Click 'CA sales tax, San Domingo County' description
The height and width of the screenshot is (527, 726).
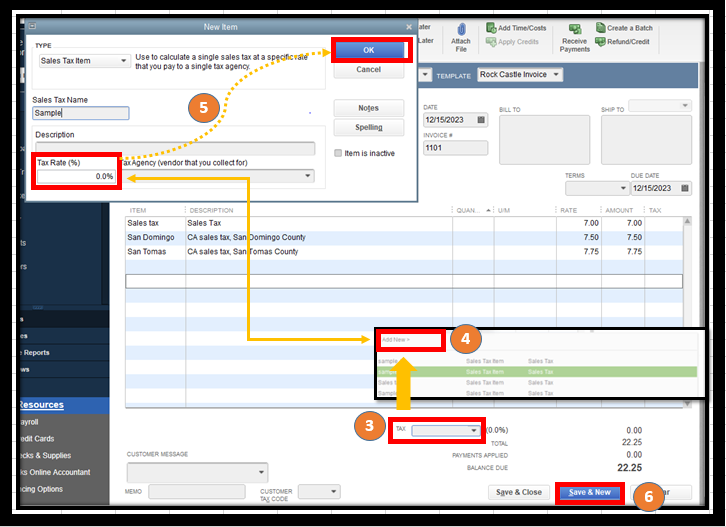click(x=246, y=238)
